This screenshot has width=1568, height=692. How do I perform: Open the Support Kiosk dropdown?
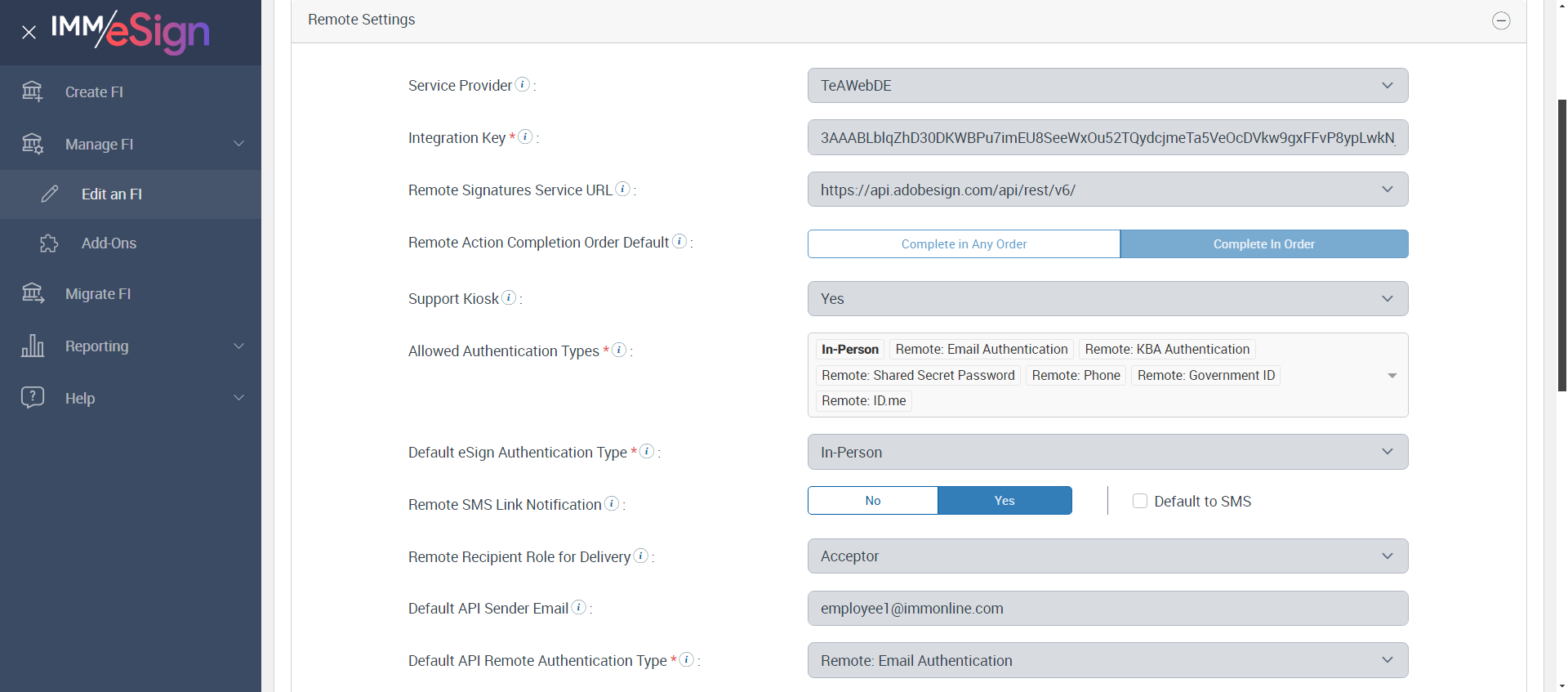[x=1107, y=299]
